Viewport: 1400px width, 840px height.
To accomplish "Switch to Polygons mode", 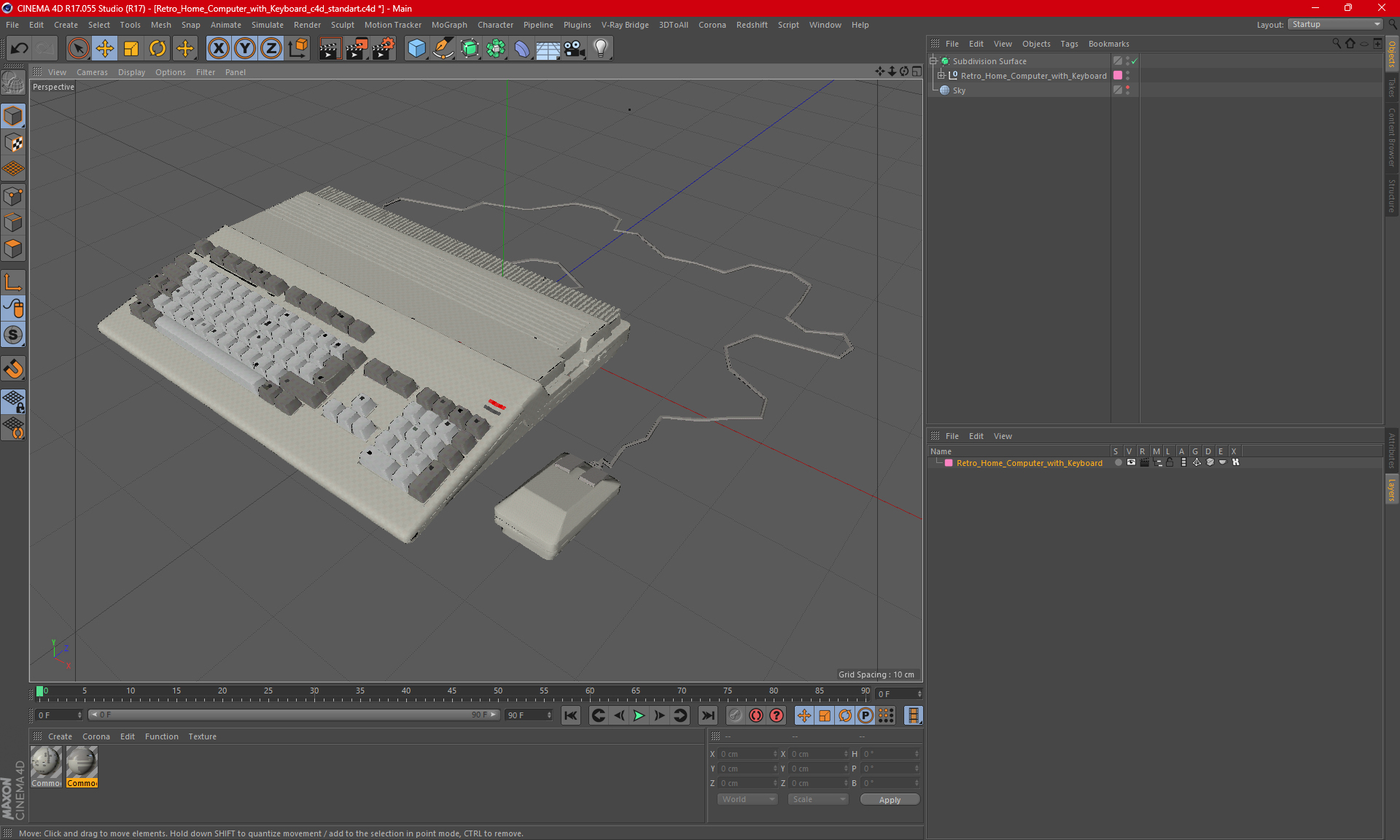I will 13,249.
